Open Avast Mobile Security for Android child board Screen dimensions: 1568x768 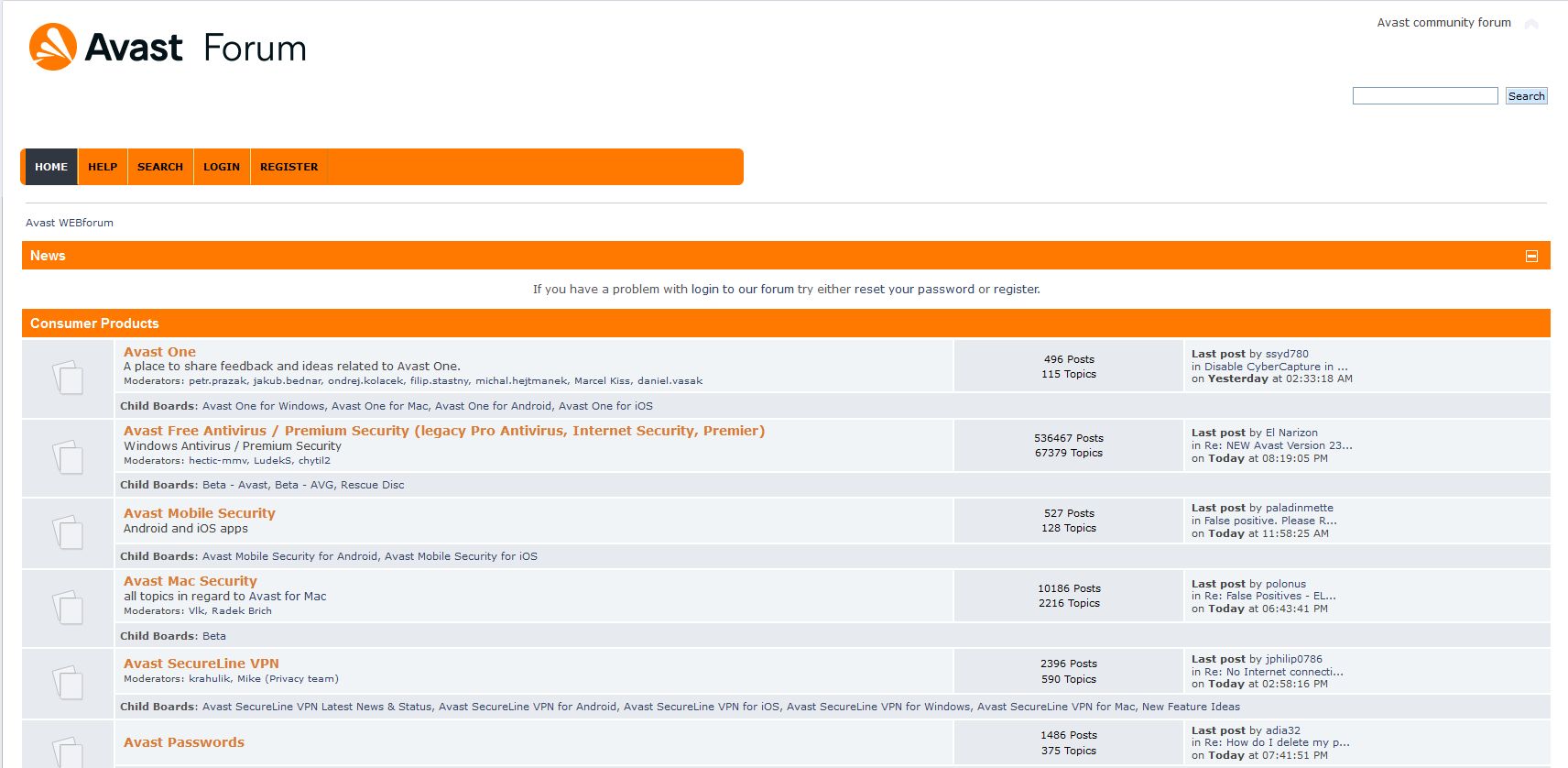[290, 556]
